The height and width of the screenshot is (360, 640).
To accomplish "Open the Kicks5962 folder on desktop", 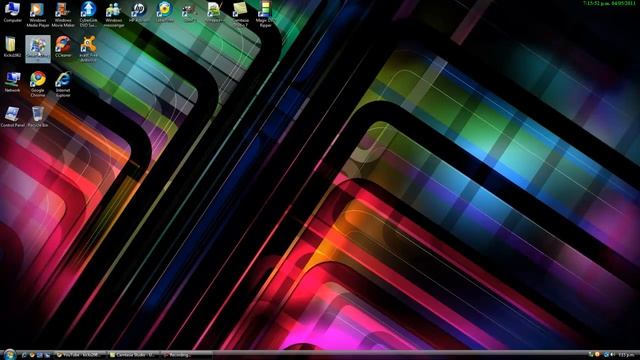I will coord(12,47).
